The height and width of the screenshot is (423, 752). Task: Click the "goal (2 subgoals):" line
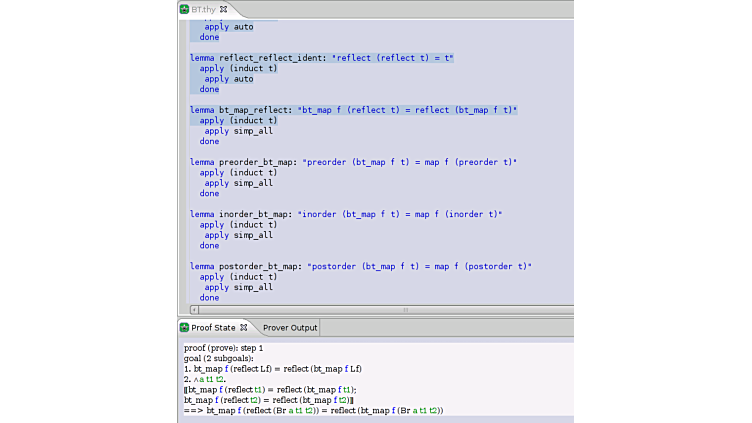219,357
